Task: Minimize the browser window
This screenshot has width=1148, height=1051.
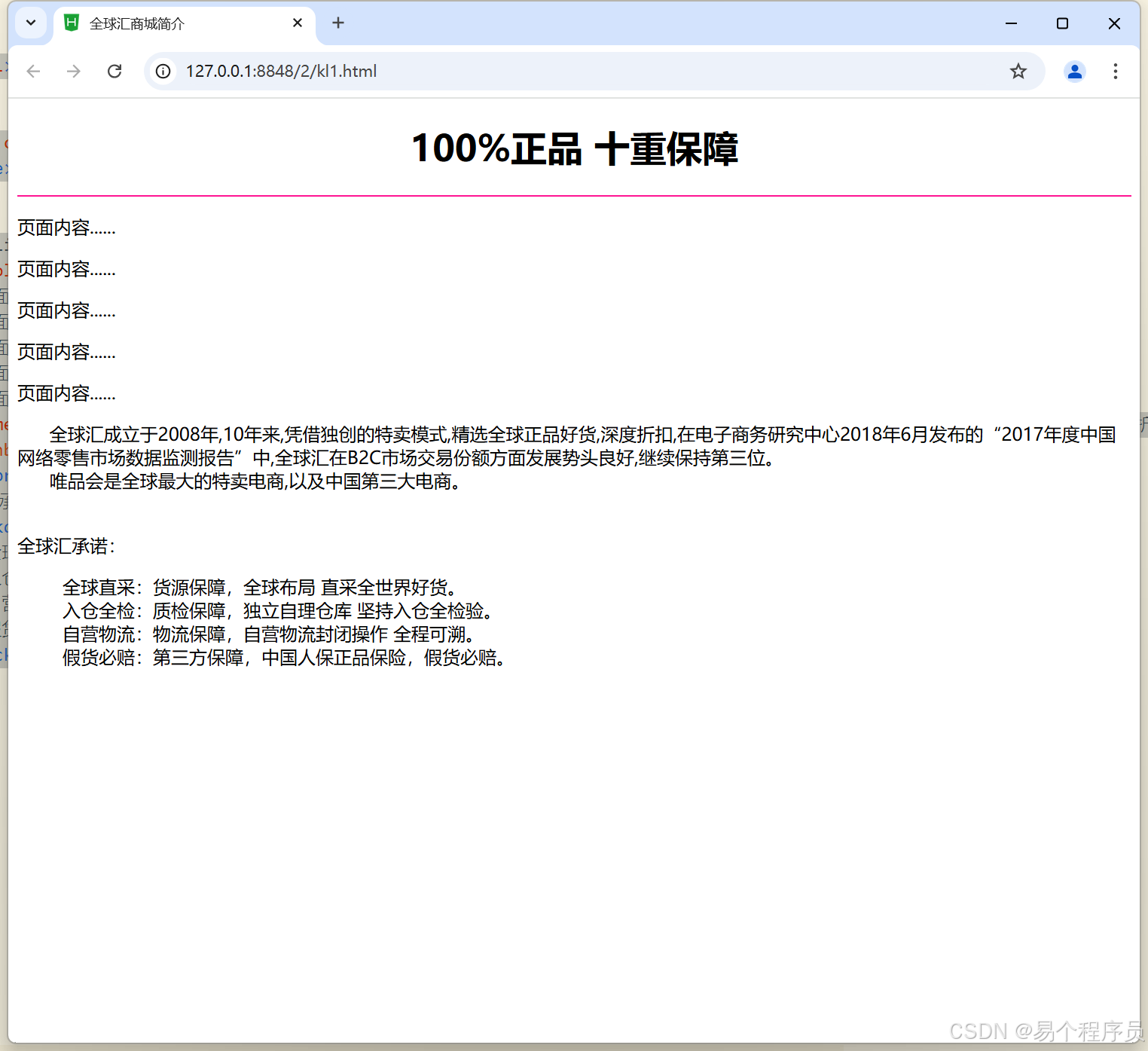Action: pyautogui.click(x=1011, y=23)
